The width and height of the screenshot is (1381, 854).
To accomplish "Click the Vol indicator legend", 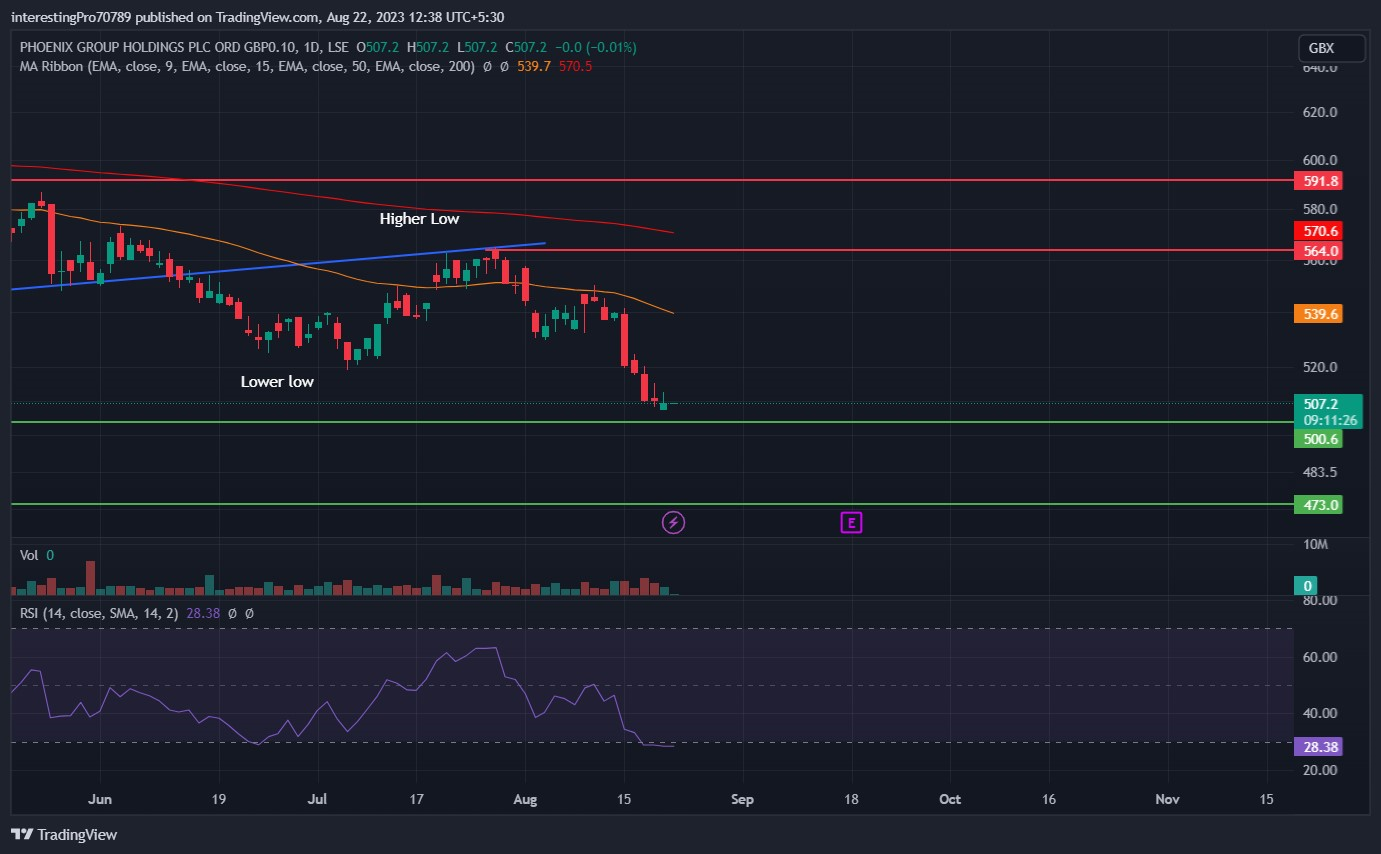I will (x=29, y=555).
